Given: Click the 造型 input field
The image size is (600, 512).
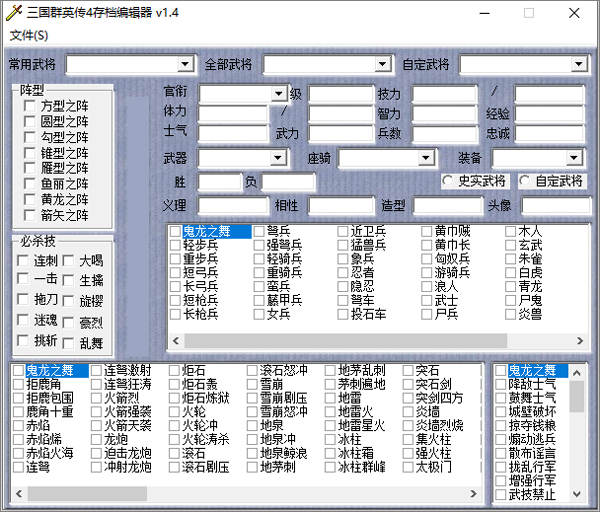Looking at the screenshot, I should 448,205.
